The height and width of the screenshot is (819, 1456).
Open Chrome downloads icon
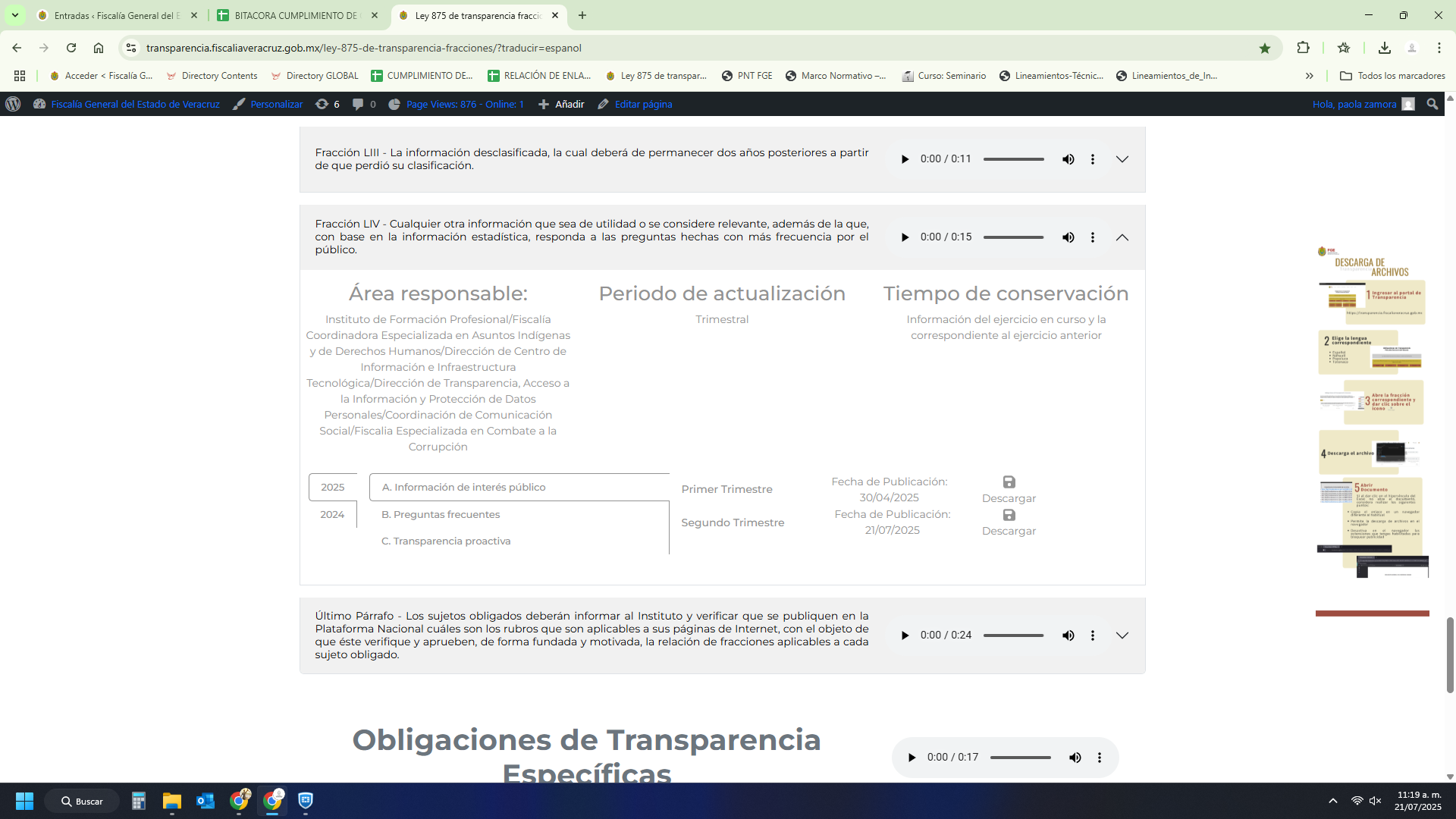coord(1384,48)
